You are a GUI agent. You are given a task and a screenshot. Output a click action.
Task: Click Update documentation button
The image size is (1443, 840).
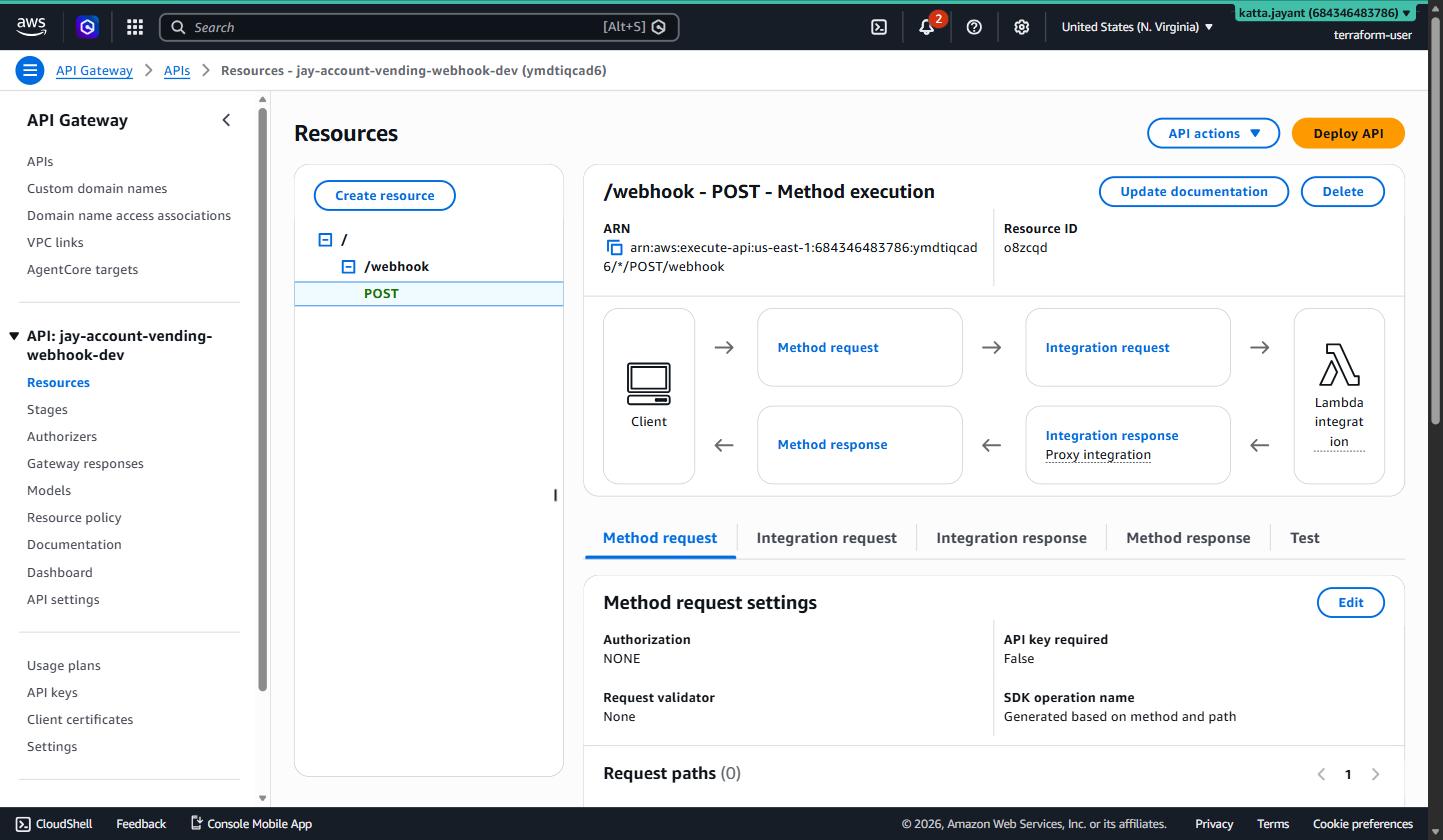[x=1194, y=191]
